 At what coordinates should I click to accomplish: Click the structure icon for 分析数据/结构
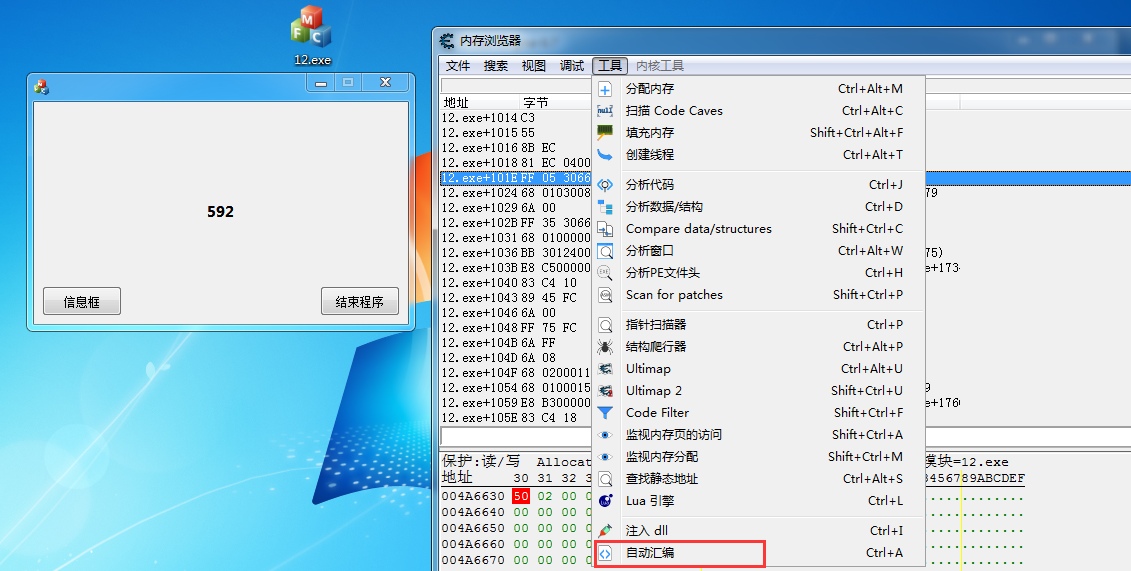click(605, 207)
